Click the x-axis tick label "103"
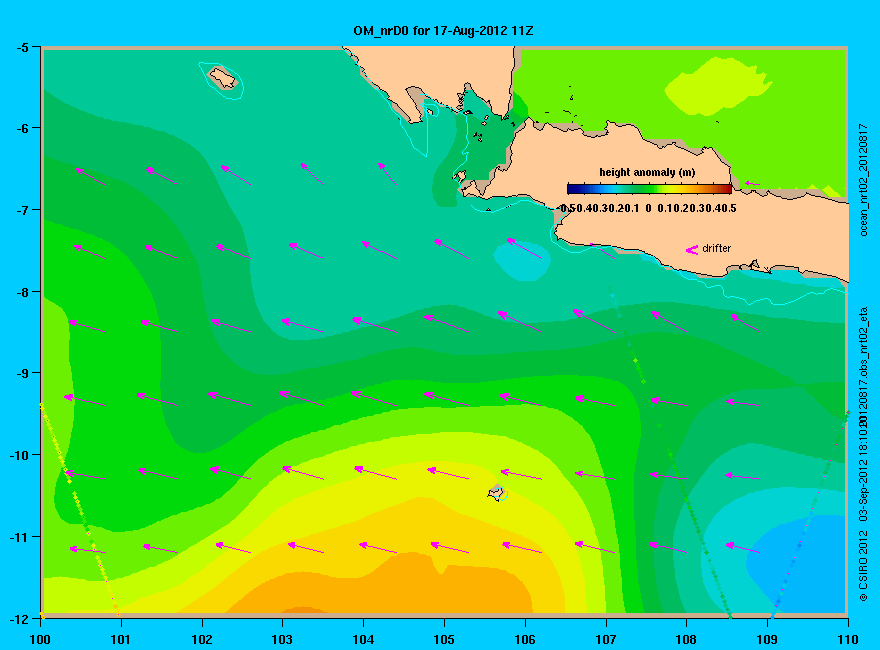880x650 pixels. point(282,639)
